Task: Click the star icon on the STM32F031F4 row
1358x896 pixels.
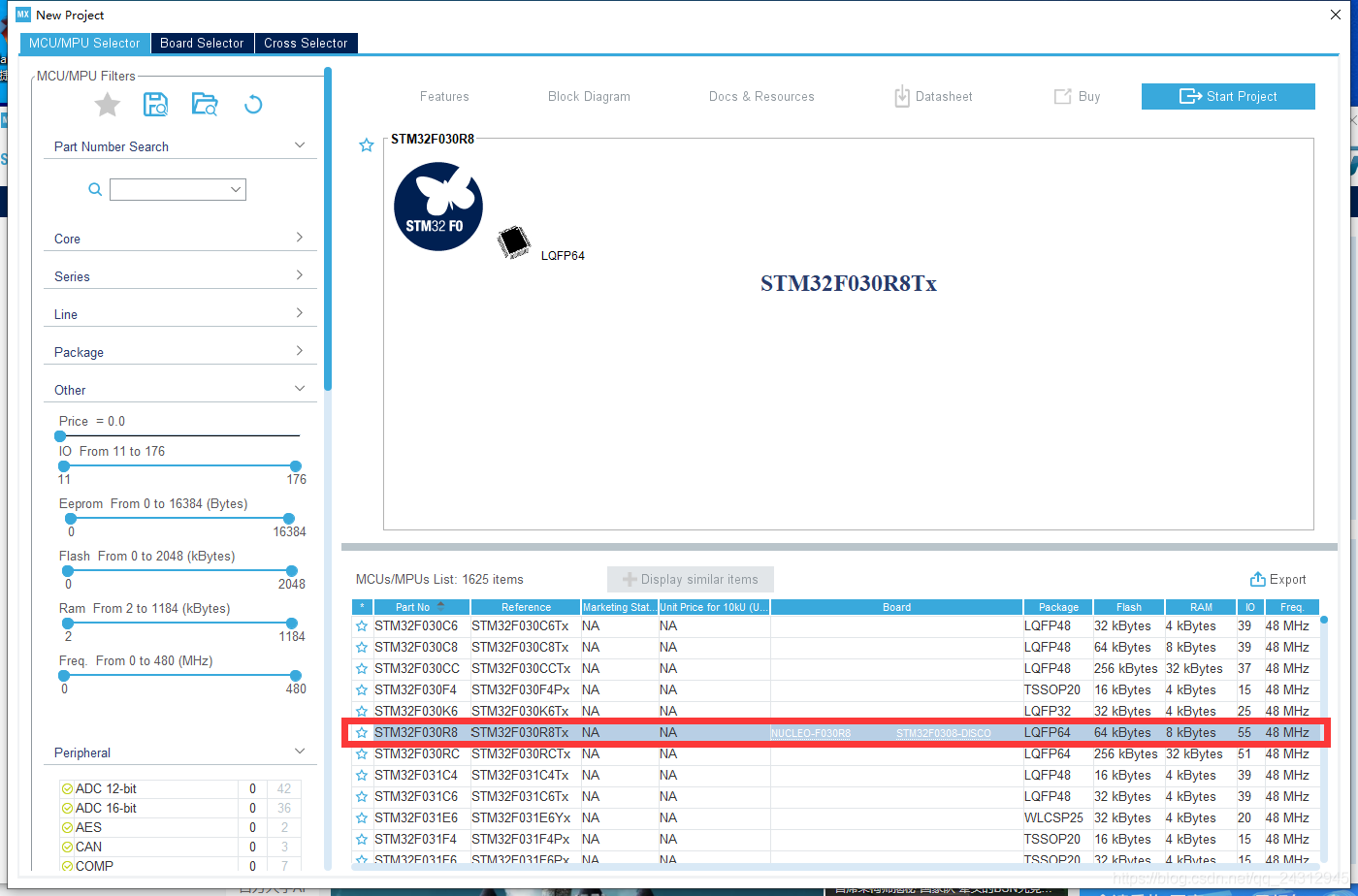Action: click(362, 840)
